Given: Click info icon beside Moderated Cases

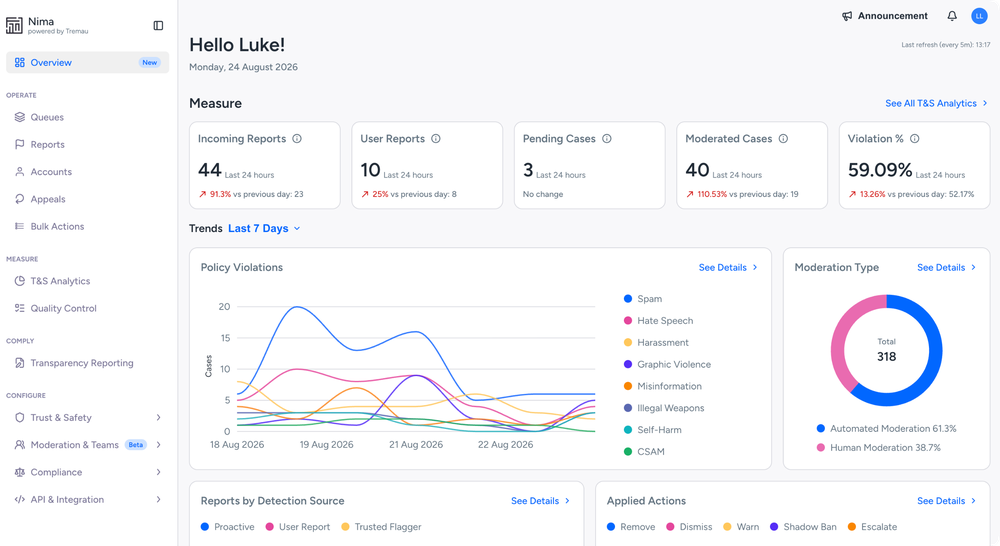Looking at the screenshot, I should coord(783,138).
